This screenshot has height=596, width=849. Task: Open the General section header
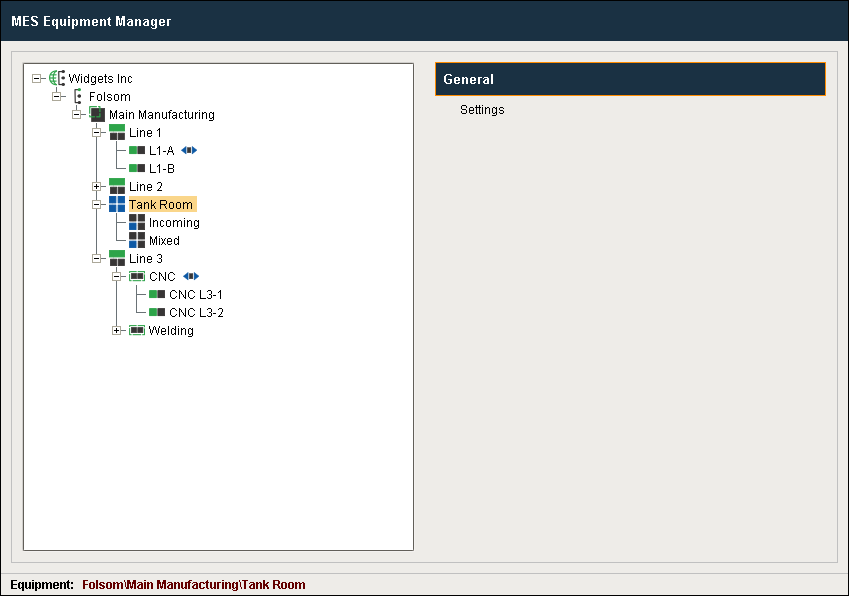tap(630, 79)
